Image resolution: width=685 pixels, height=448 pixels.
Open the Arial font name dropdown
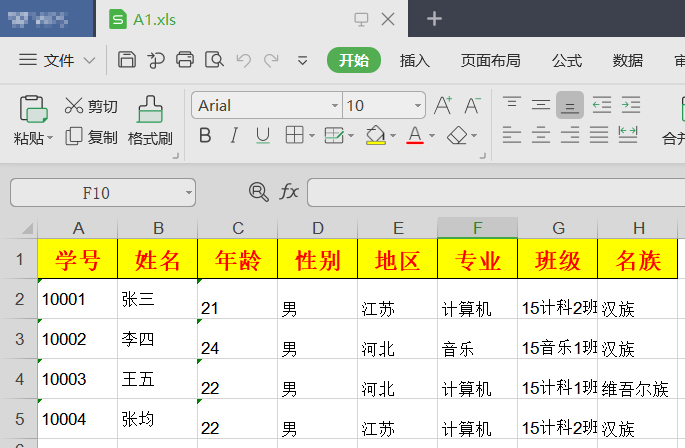(x=335, y=105)
